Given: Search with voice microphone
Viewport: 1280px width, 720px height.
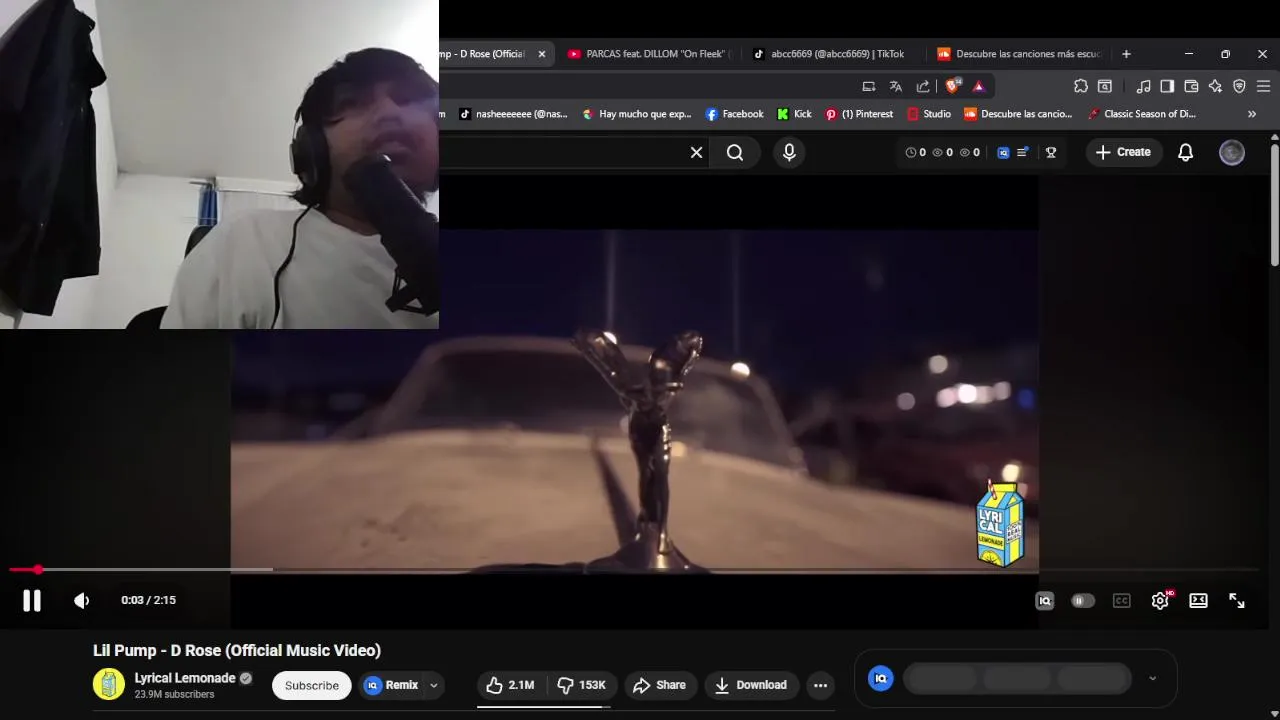Looking at the screenshot, I should (x=789, y=152).
